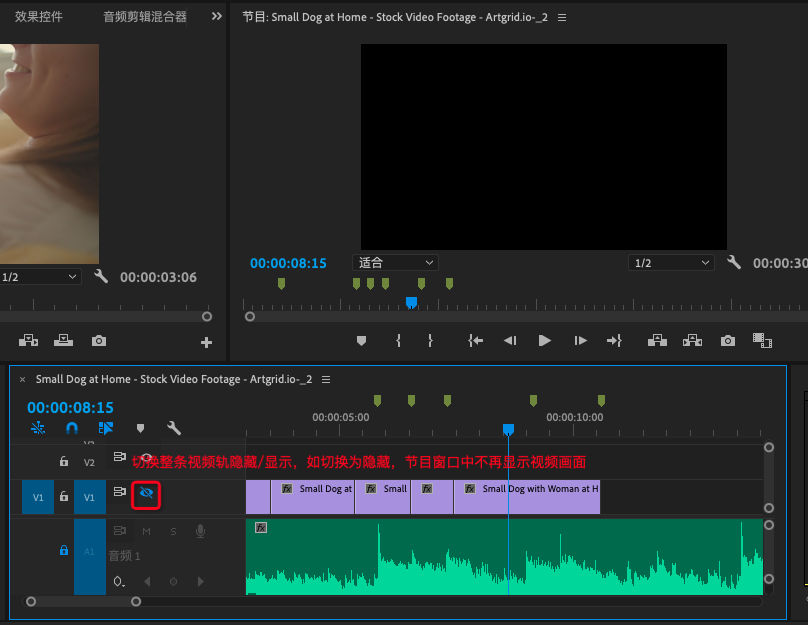
Task: Switch to the 效果控件 tab
Action: [40, 17]
